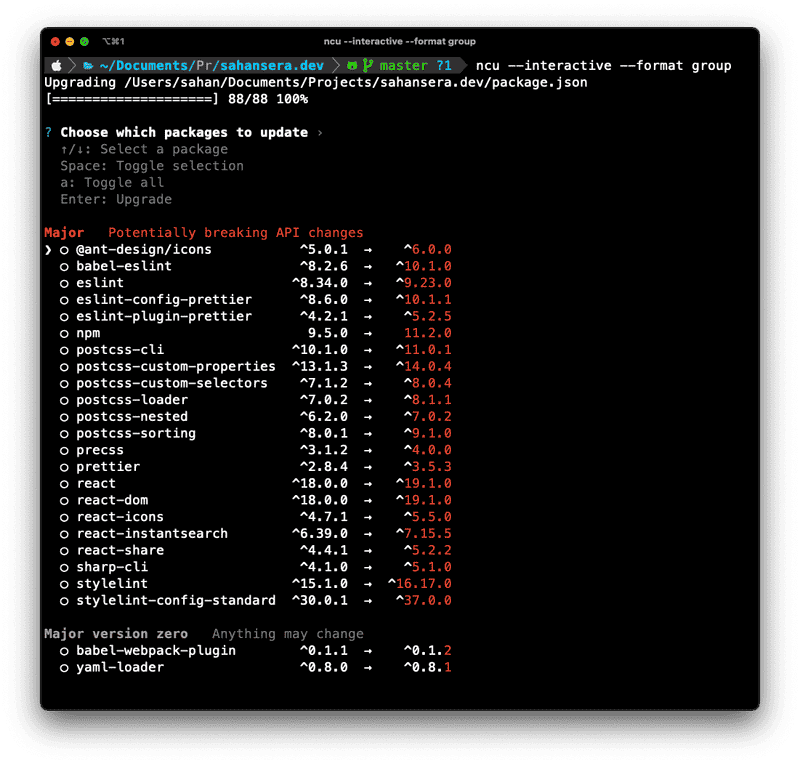Click the window title 'ncu --interactive --format group'

[399, 41]
